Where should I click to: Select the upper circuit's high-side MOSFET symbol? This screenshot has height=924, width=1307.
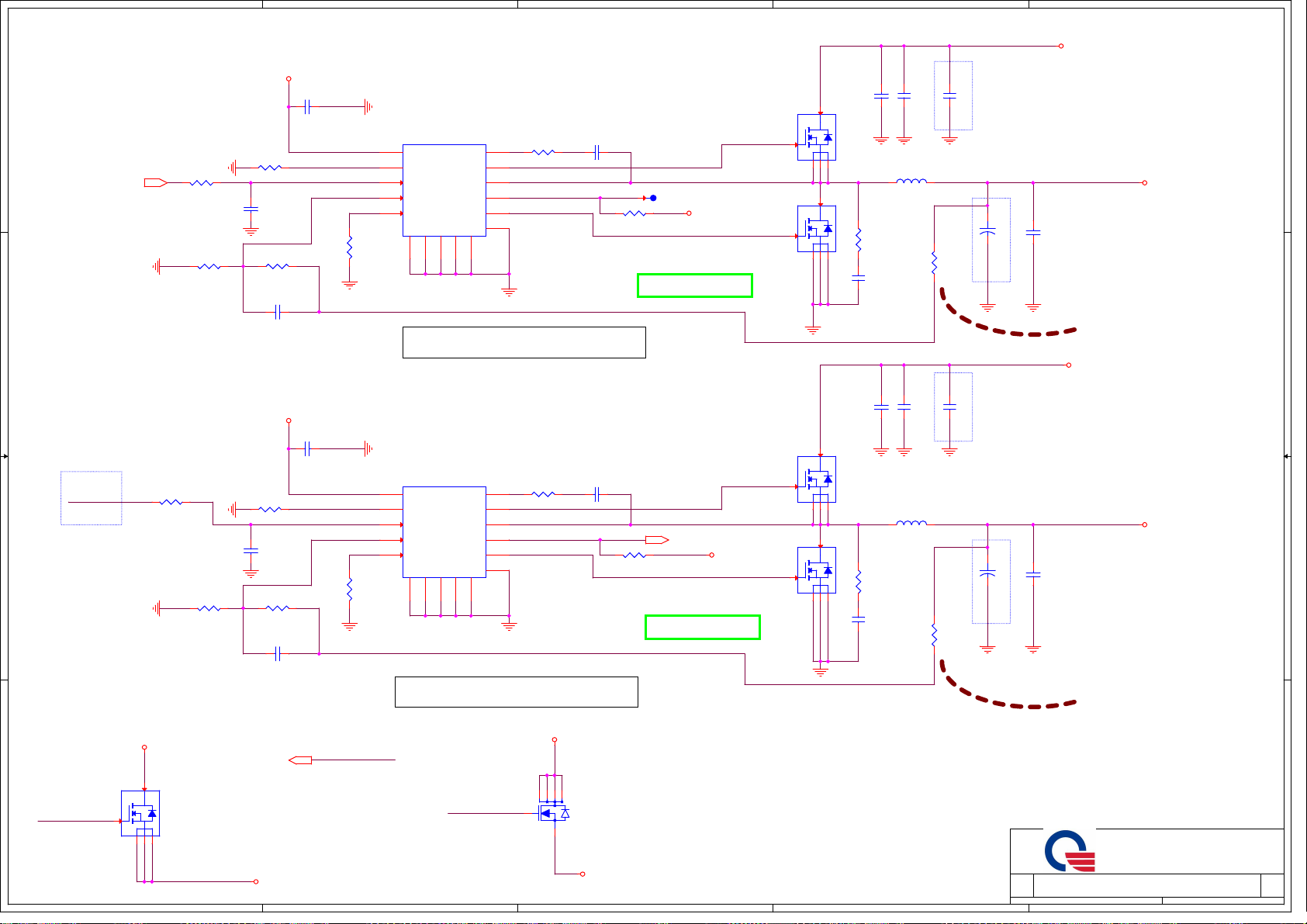(x=817, y=137)
